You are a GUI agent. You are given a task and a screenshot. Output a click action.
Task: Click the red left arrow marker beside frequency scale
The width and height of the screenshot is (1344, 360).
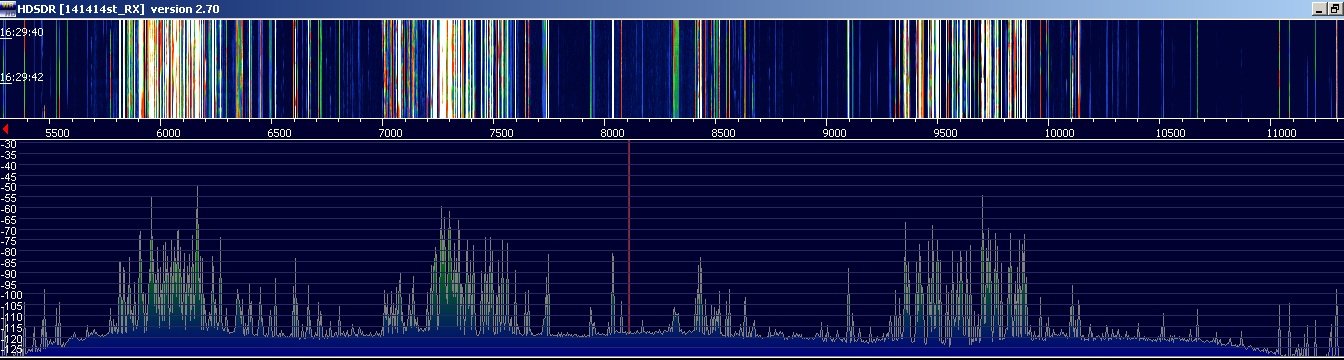click(x=5, y=130)
